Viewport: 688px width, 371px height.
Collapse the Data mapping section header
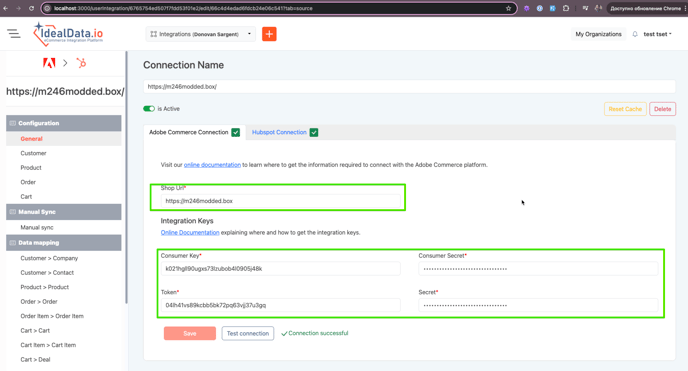point(64,243)
